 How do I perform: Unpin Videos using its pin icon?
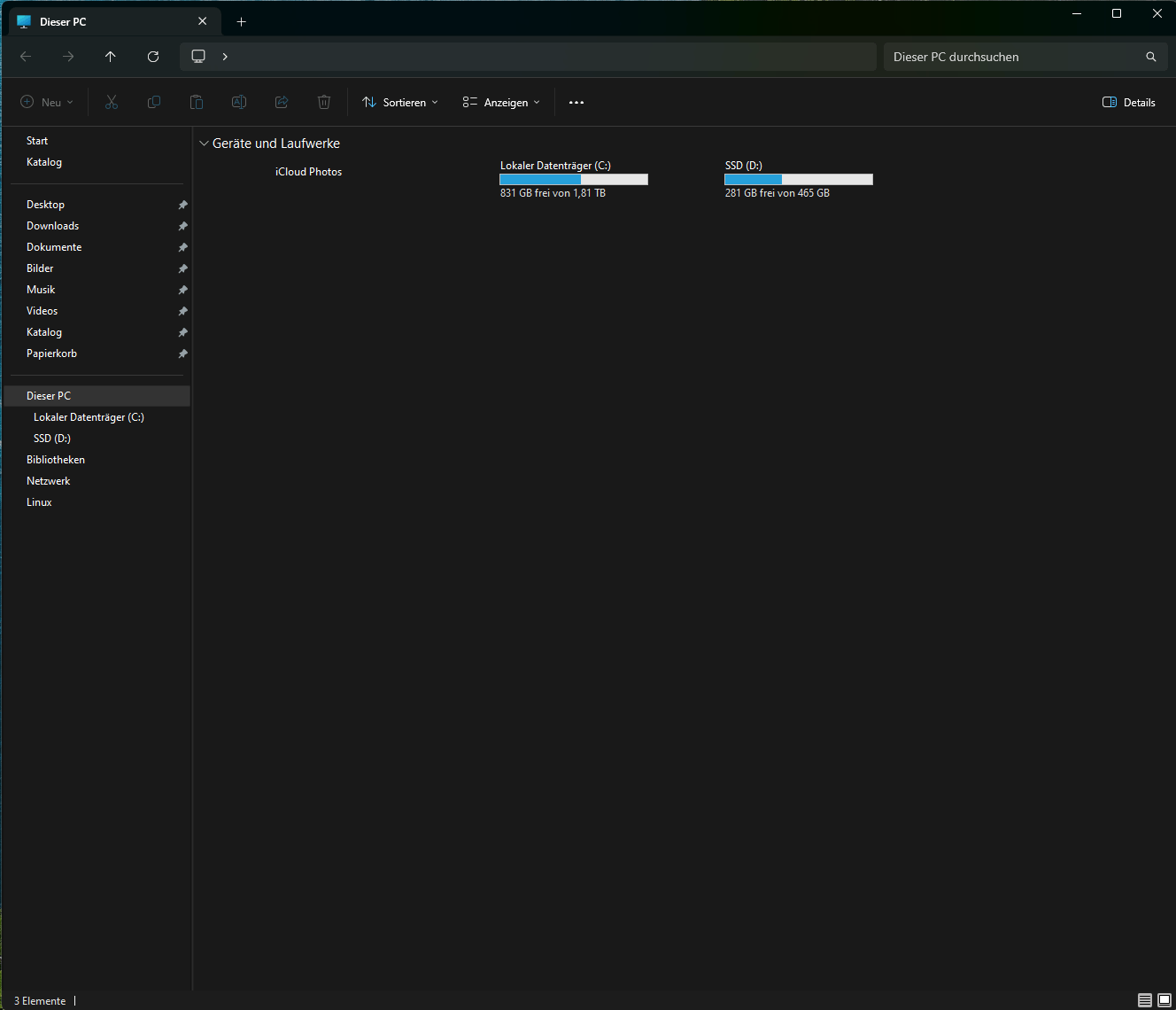(x=182, y=311)
